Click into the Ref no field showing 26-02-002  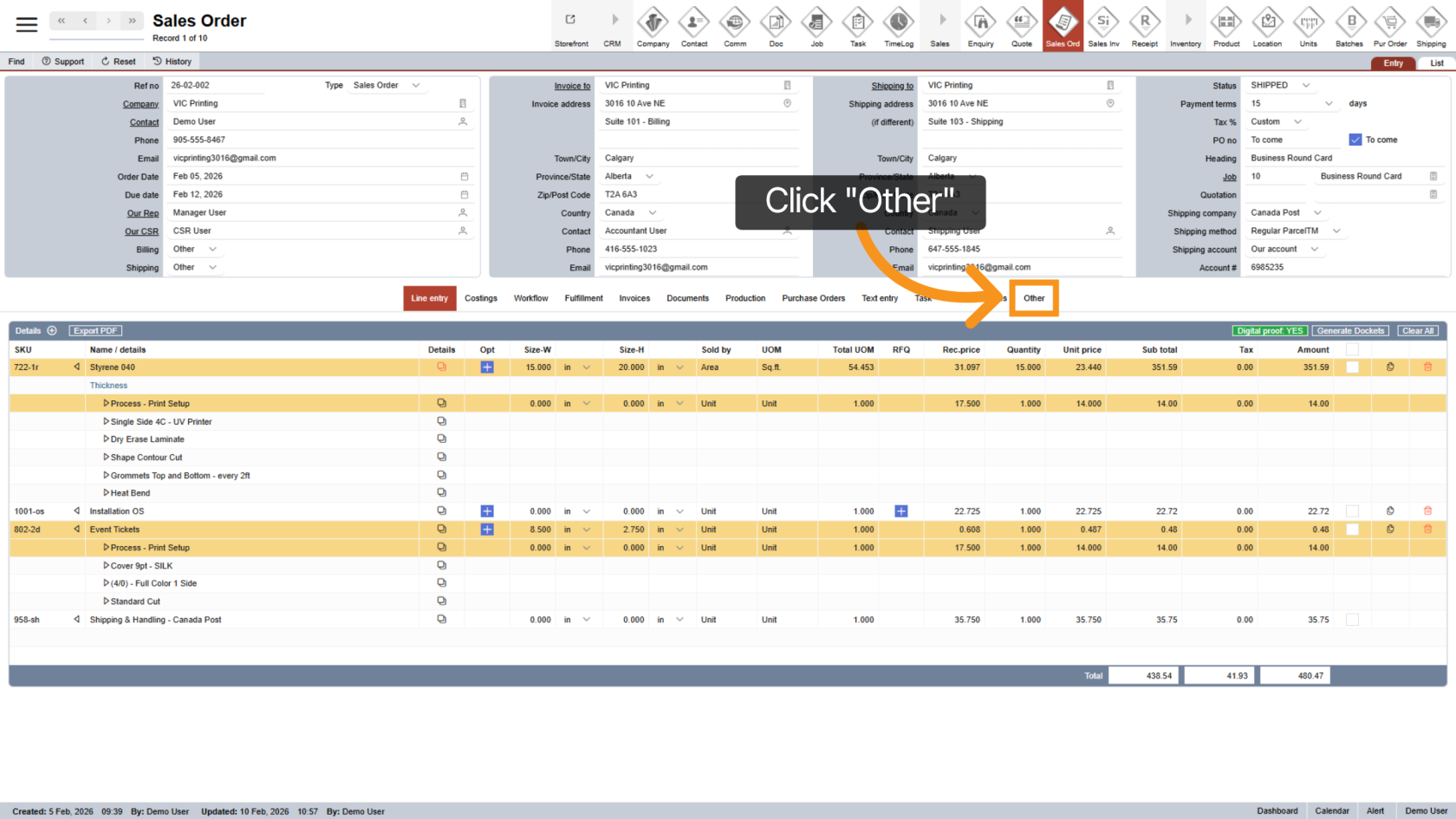[217, 85]
